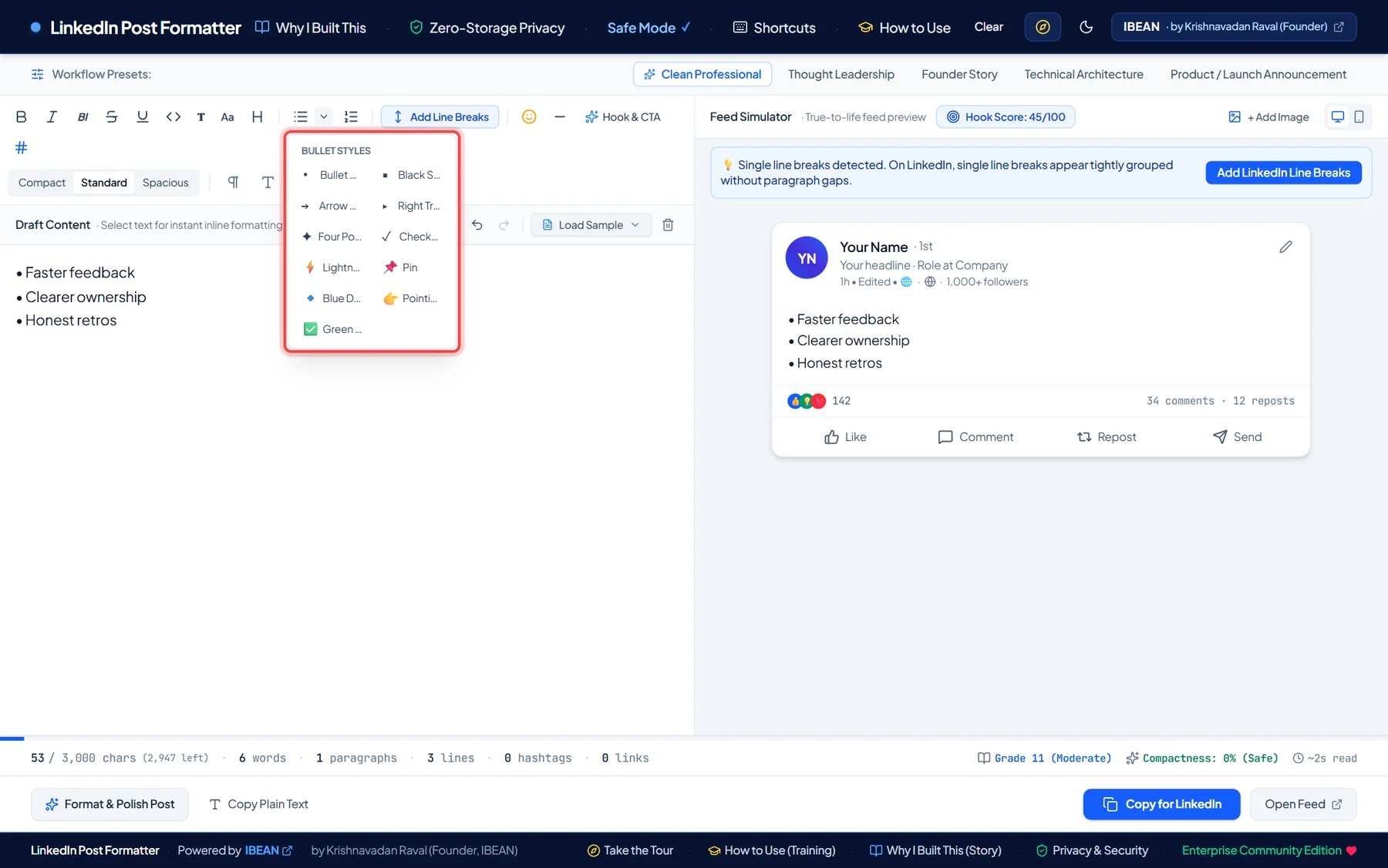The width and height of the screenshot is (1388, 868).
Task: Open the emoji picker smiley icon
Action: (529, 117)
